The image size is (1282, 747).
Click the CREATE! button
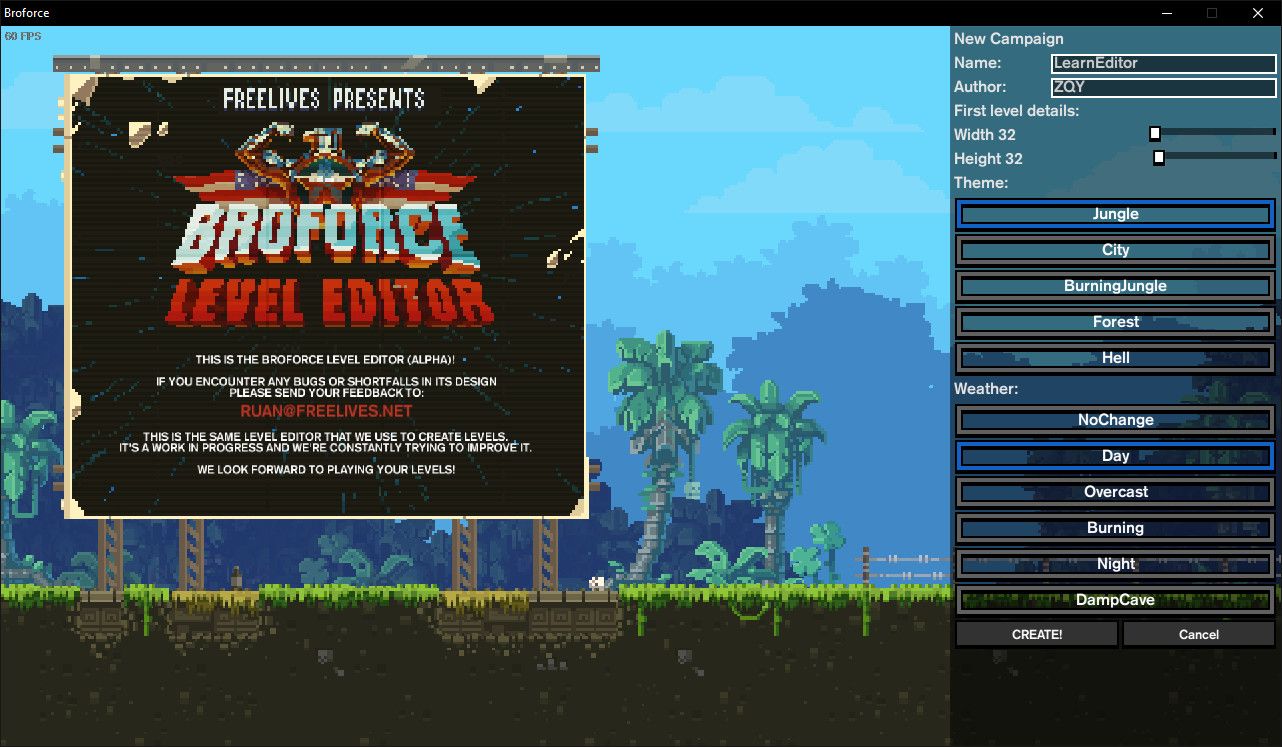(1037, 634)
